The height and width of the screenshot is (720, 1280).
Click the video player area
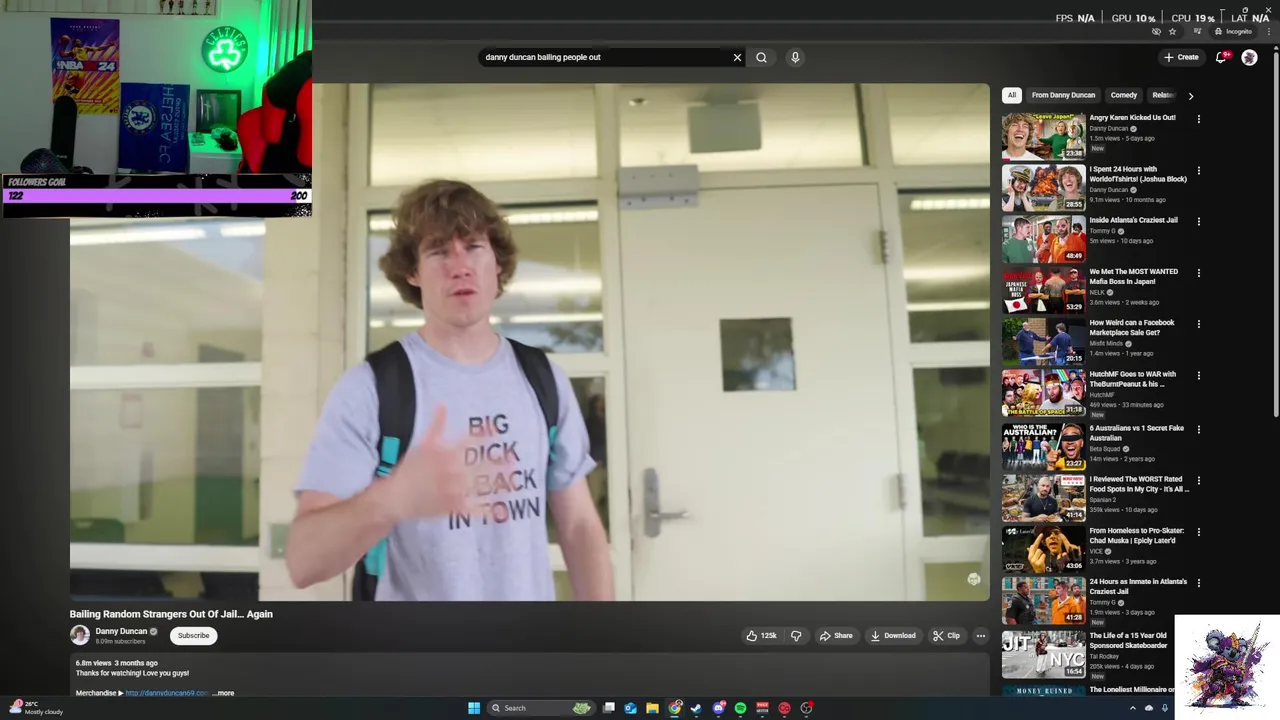(530, 342)
